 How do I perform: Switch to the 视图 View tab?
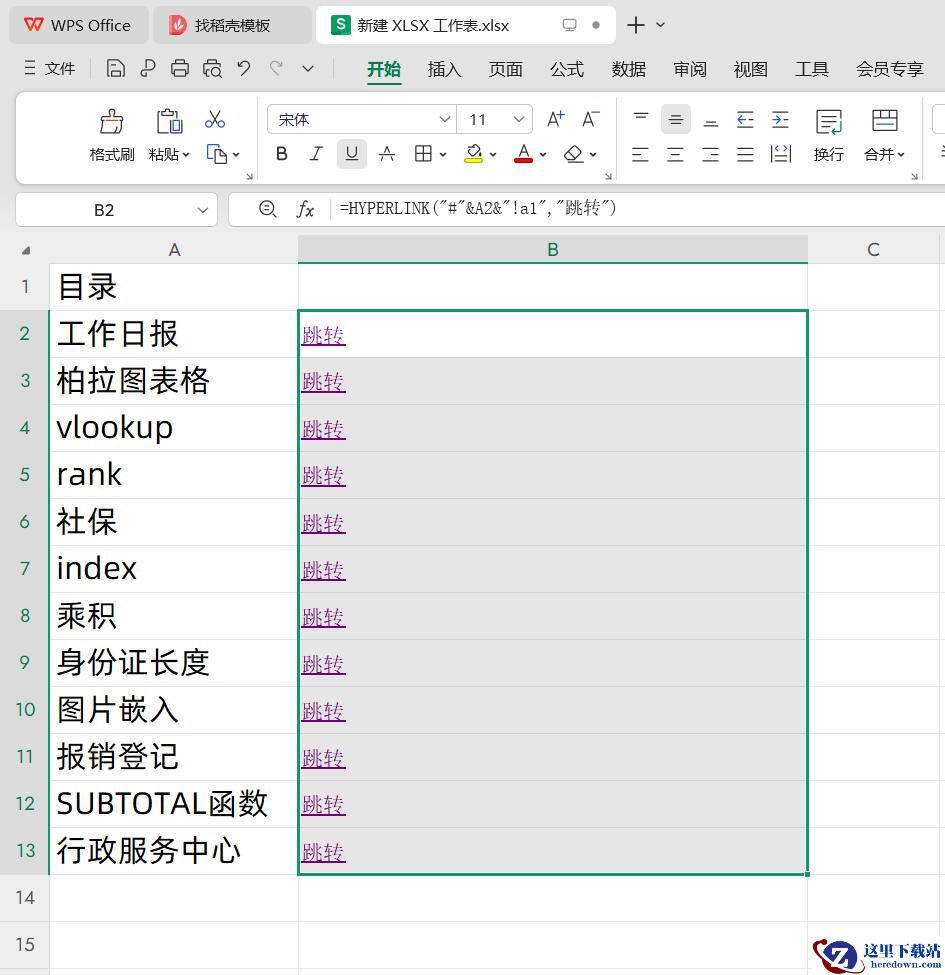pos(751,69)
